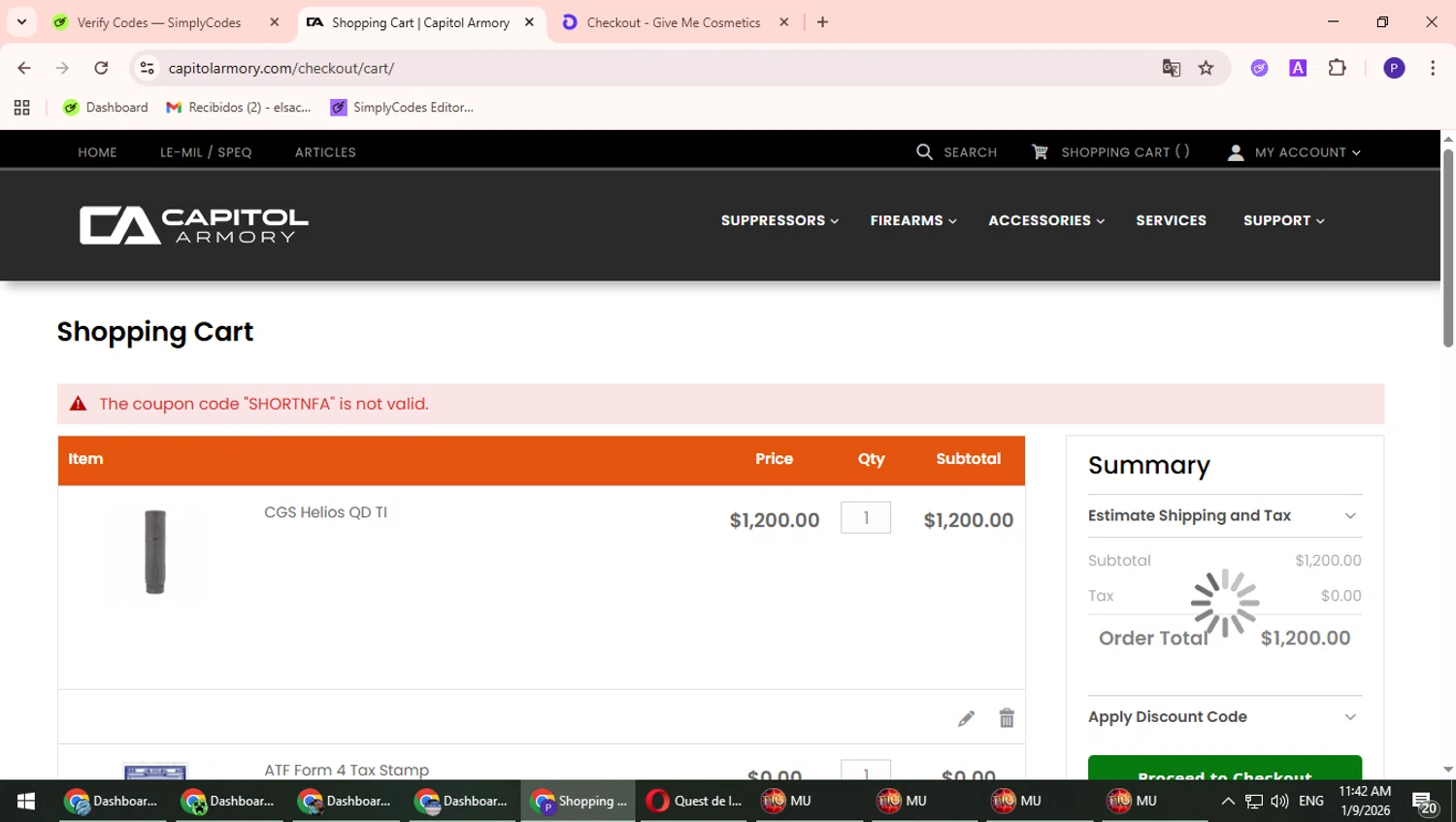Expand the Support menu
Image resolution: width=1456 pixels, height=822 pixels.
click(1283, 221)
